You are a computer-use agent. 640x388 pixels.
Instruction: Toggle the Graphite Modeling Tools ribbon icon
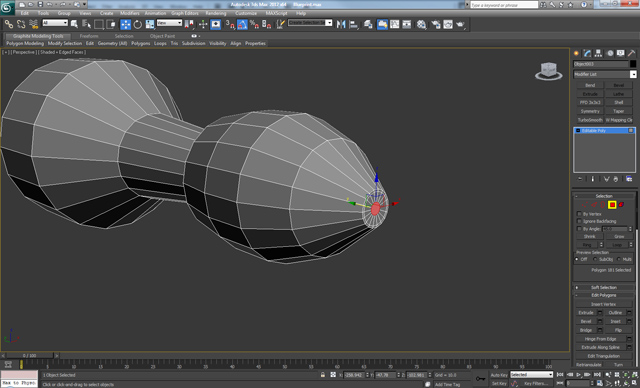pyautogui.click(x=382, y=24)
